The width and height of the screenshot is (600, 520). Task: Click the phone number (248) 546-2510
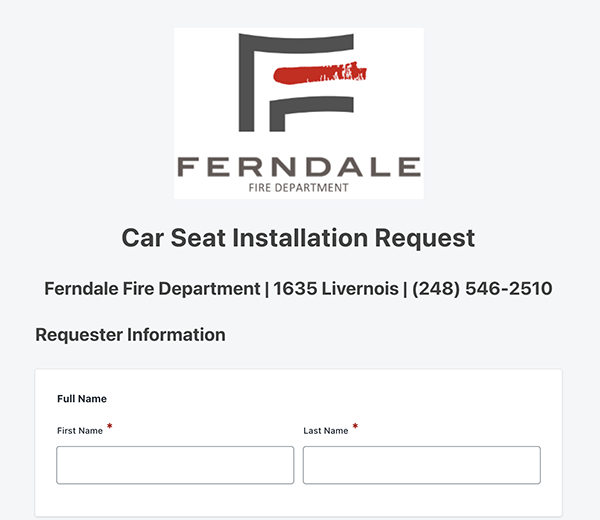click(482, 289)
